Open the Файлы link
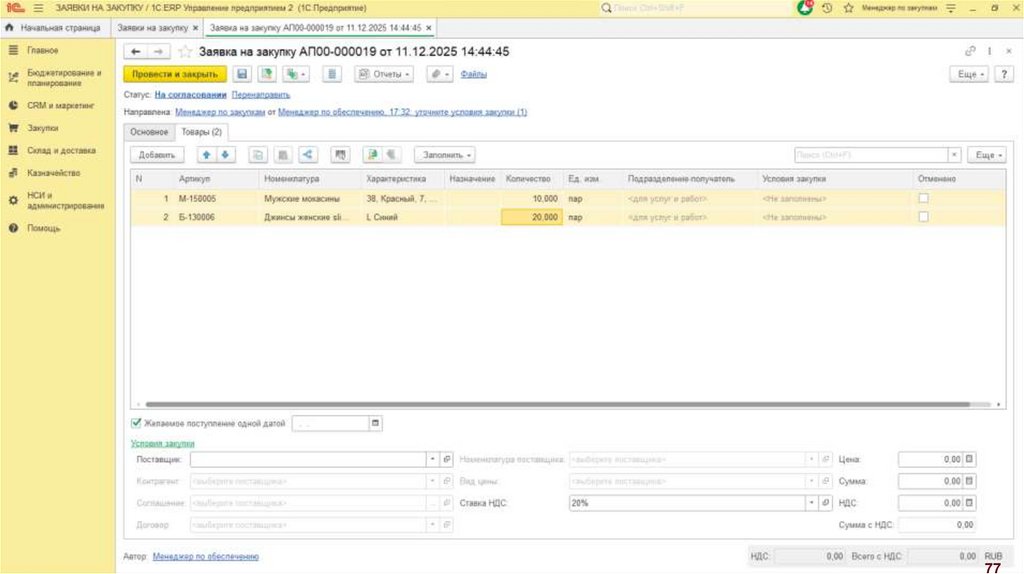1024x574 pixels. click(x=473, y=74)
